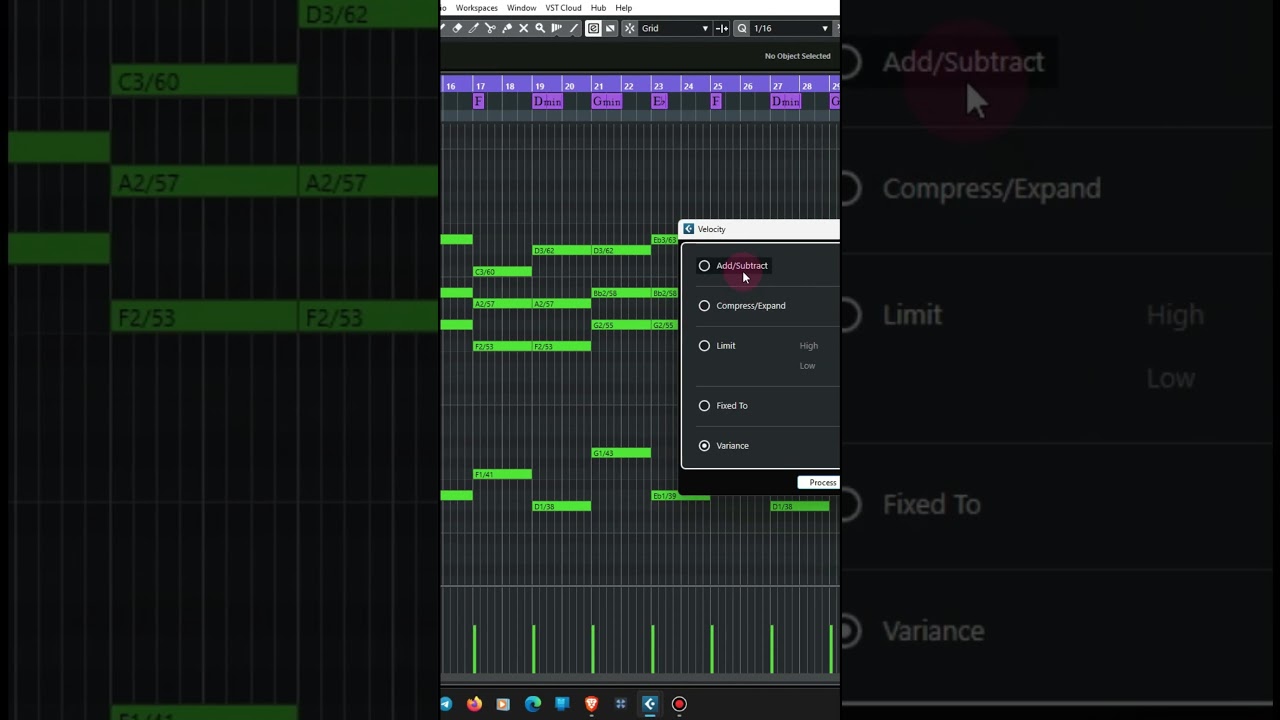The height and width of the screenshot is (720, 1280).
Task: Click the velocity bar under bar 21
Action: coord(593,649)
